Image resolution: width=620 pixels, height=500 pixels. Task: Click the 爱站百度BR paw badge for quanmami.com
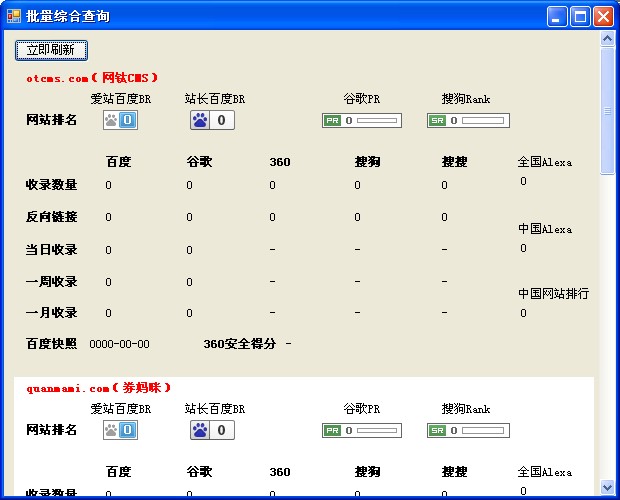pos(121,430)
